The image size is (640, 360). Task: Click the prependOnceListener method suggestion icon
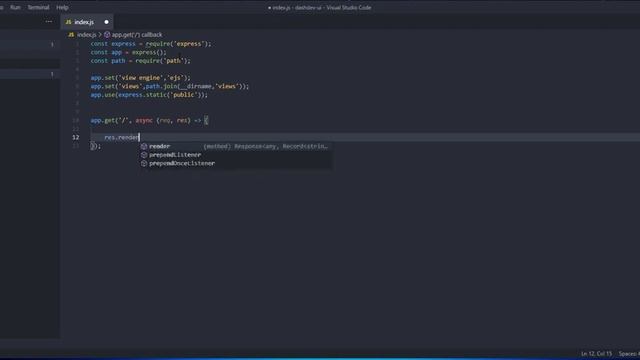pos(144,163)
